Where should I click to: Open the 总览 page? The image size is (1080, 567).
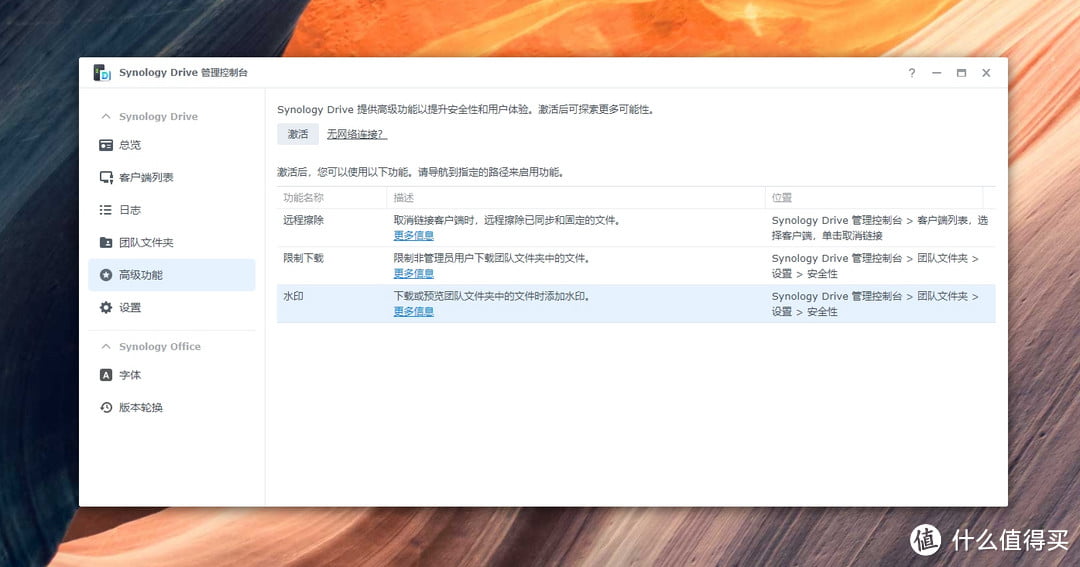point(172,145)
